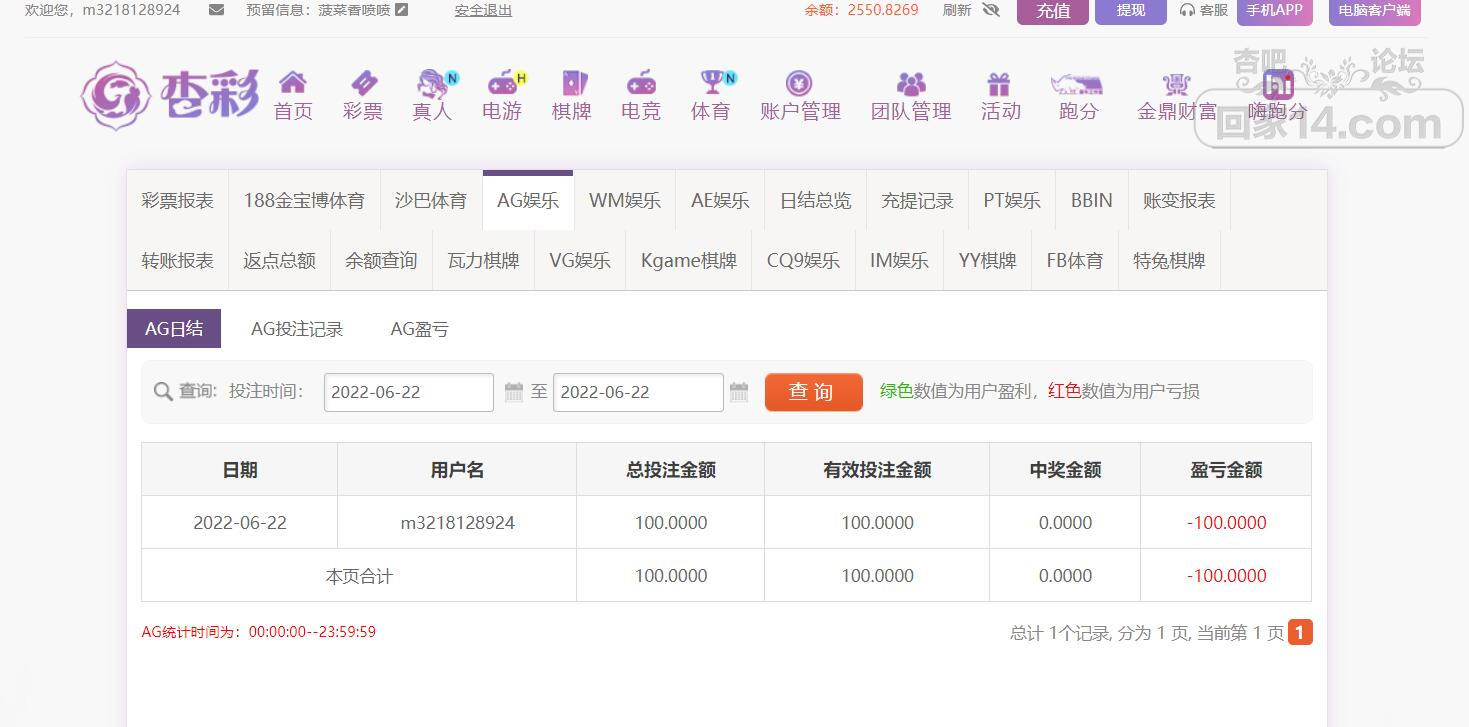Open the mail envelope icon
The height and width of the screenshot is (727, 1469).
point(216,10)
